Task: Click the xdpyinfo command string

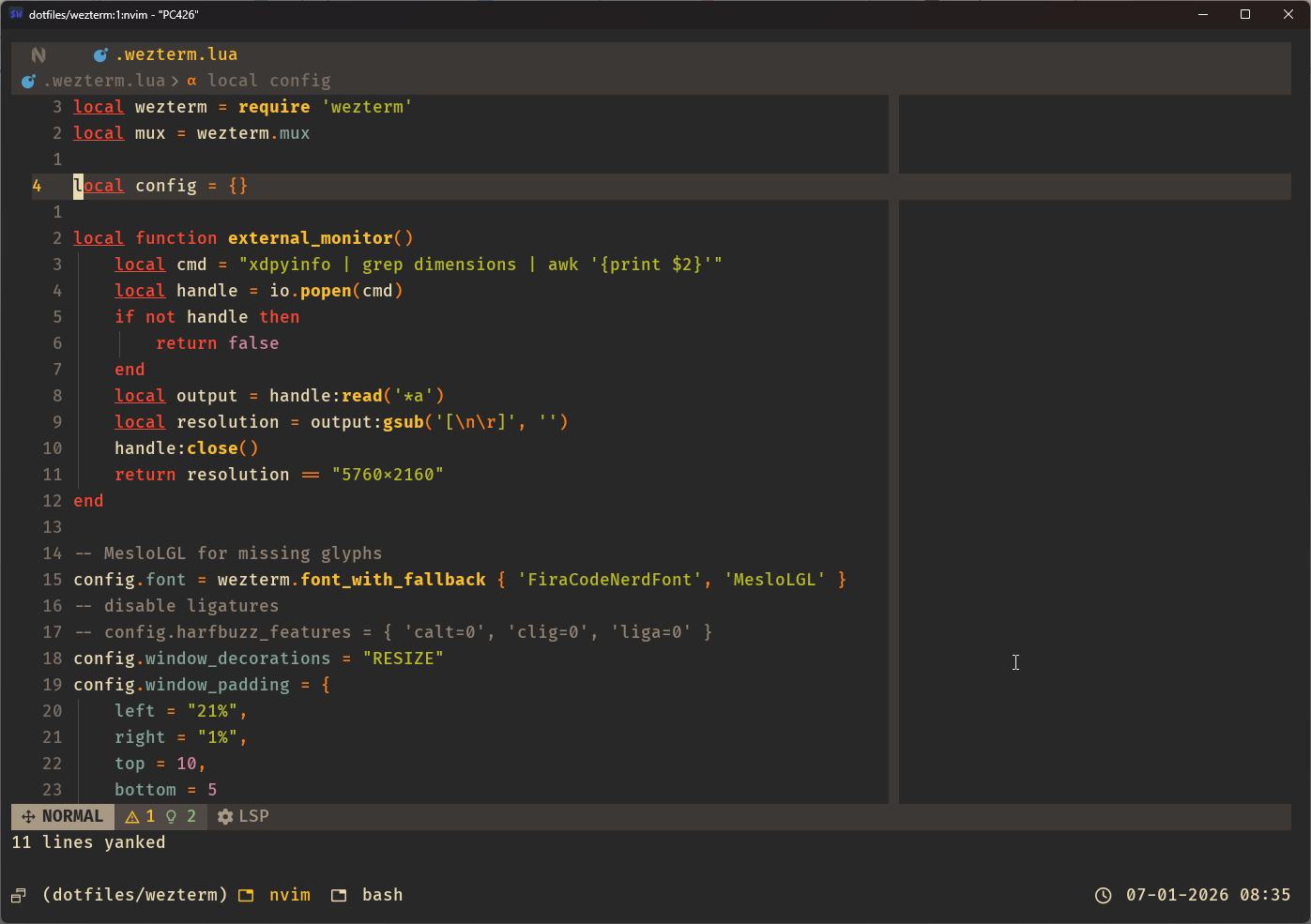Action: click(x=480, y=265)
